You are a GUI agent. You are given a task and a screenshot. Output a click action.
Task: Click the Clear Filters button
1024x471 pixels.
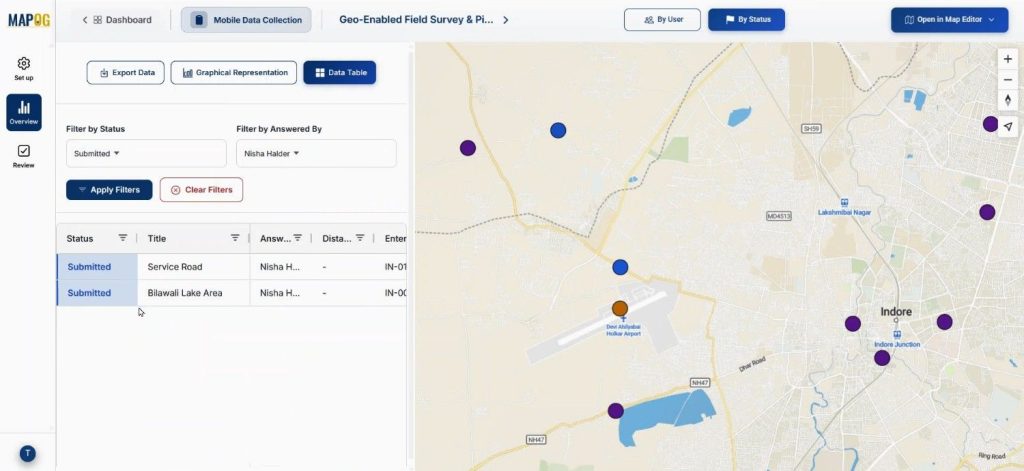(x=201, y=190)
